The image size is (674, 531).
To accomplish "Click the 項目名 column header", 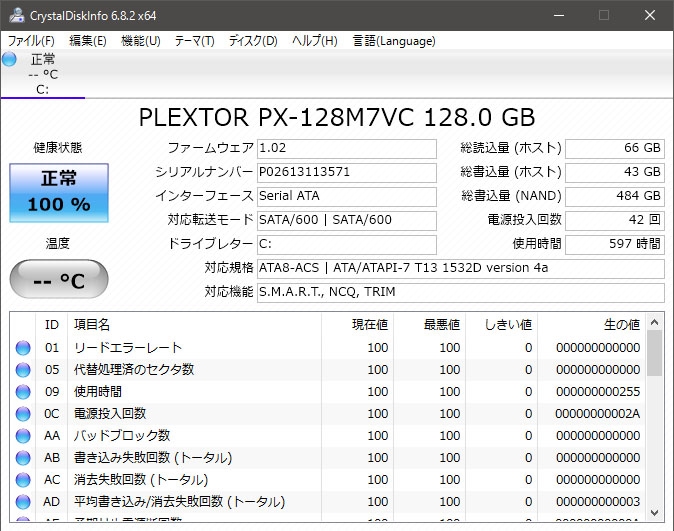I will pyautogui.click(x=194, y=325).
